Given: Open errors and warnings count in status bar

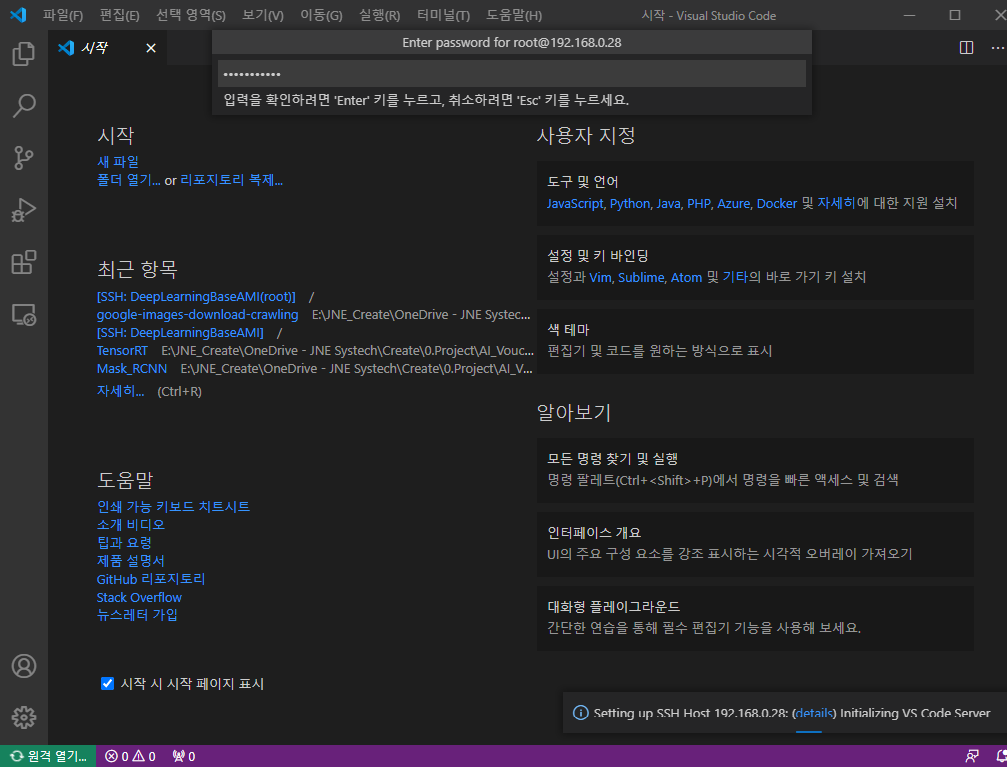Looking at the screenshot, I should click(130, 756).
